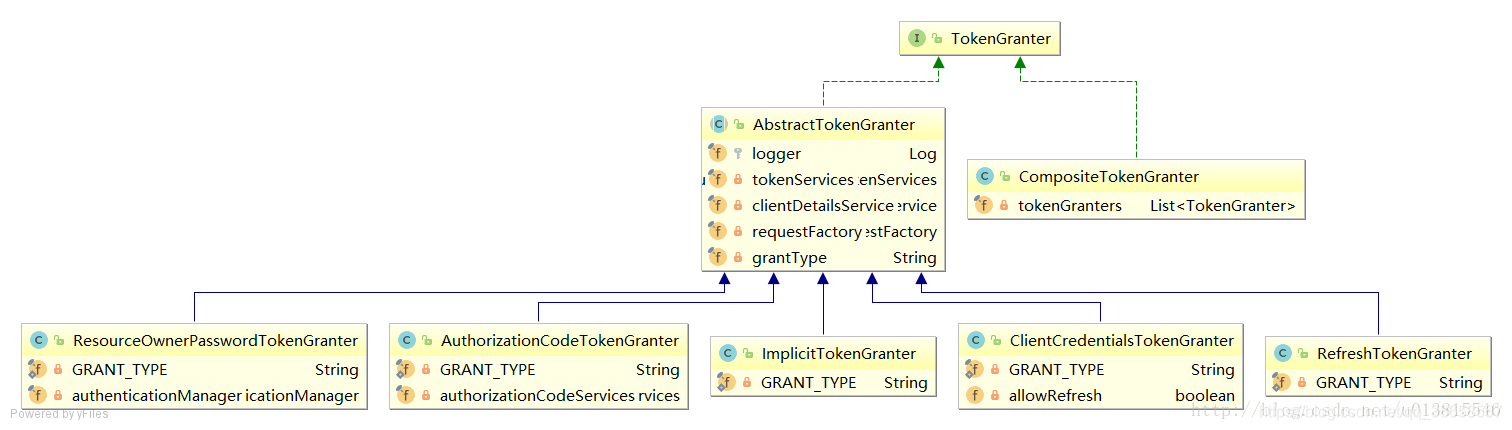Click the ResourceOwnerPasswordTokenGranter class icon
Image resolution: width=1512 pixels, height=430 pixels.
pyautogui.click(x=38, y=341)
